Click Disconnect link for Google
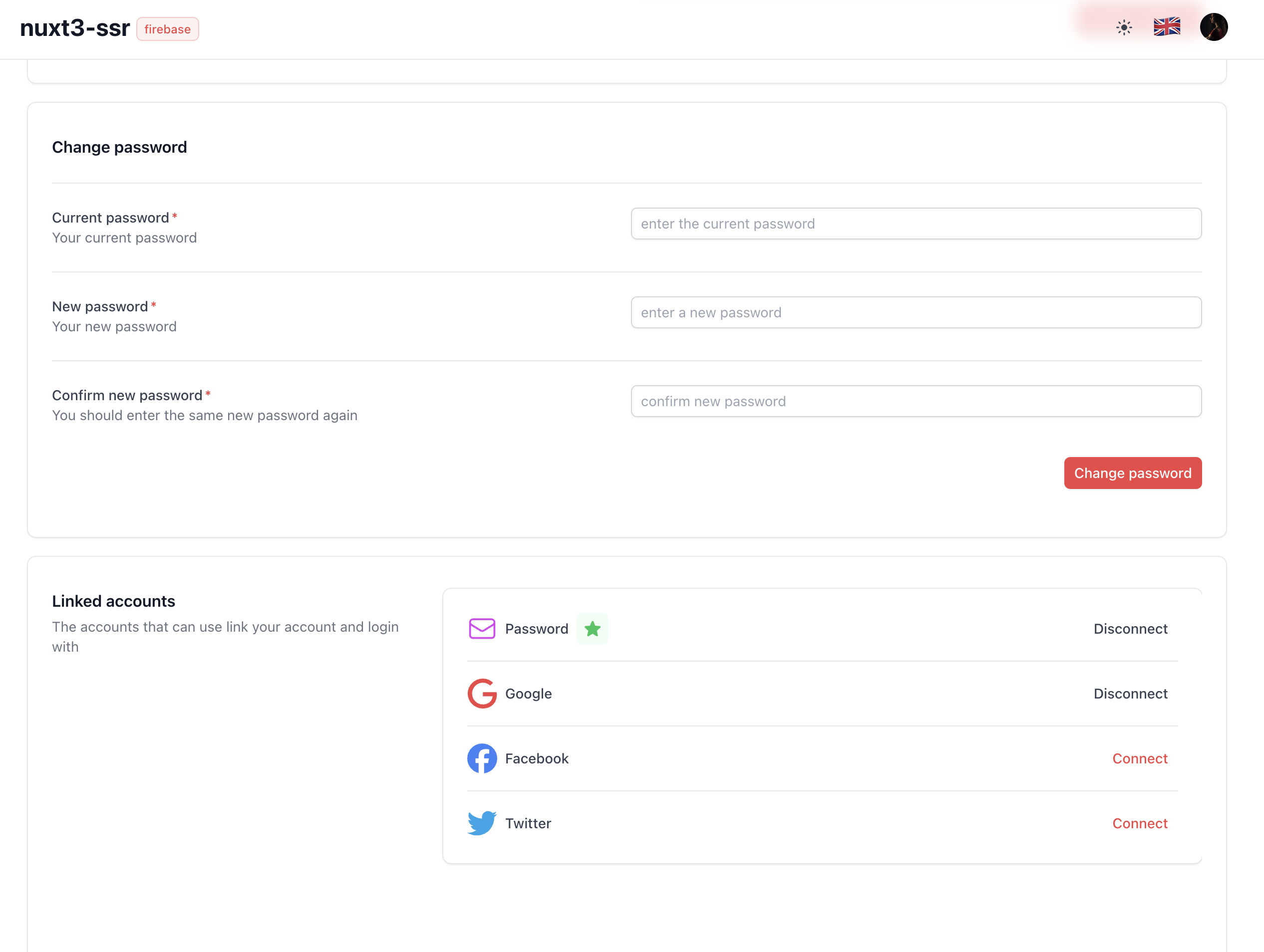This screenshot has height=952, width=1264. click(x=1130, y=693)
